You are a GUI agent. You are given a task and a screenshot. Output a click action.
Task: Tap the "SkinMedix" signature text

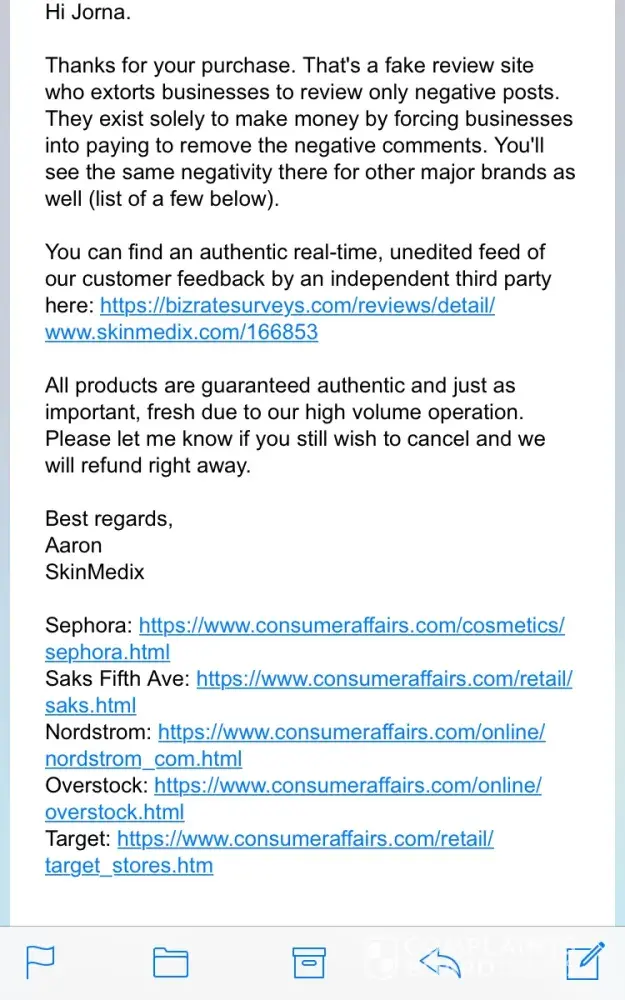pos(94,572)
